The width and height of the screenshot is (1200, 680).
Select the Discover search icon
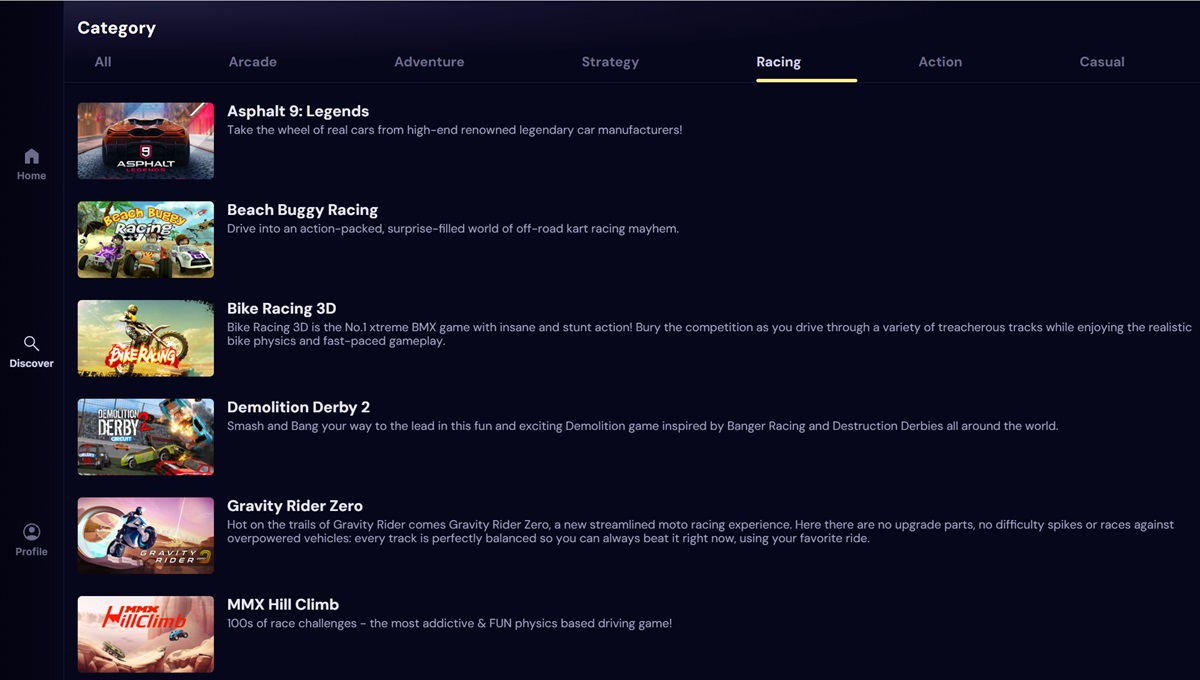[x=31, y=350]
